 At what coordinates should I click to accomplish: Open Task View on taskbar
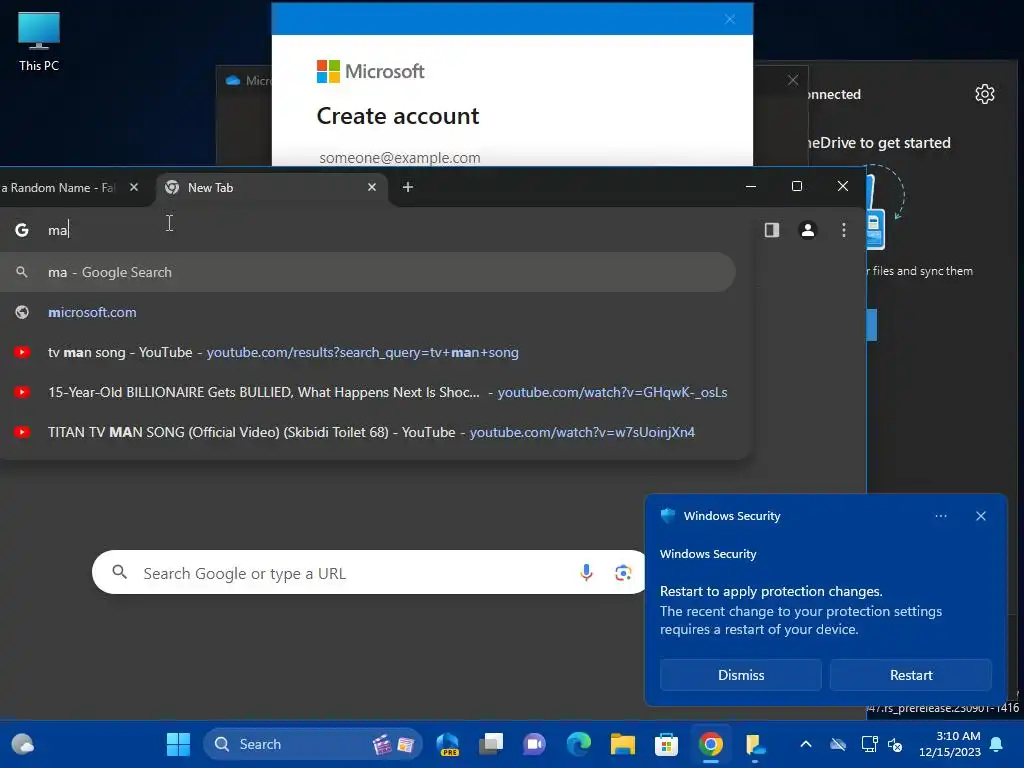(x=491, y=744)
